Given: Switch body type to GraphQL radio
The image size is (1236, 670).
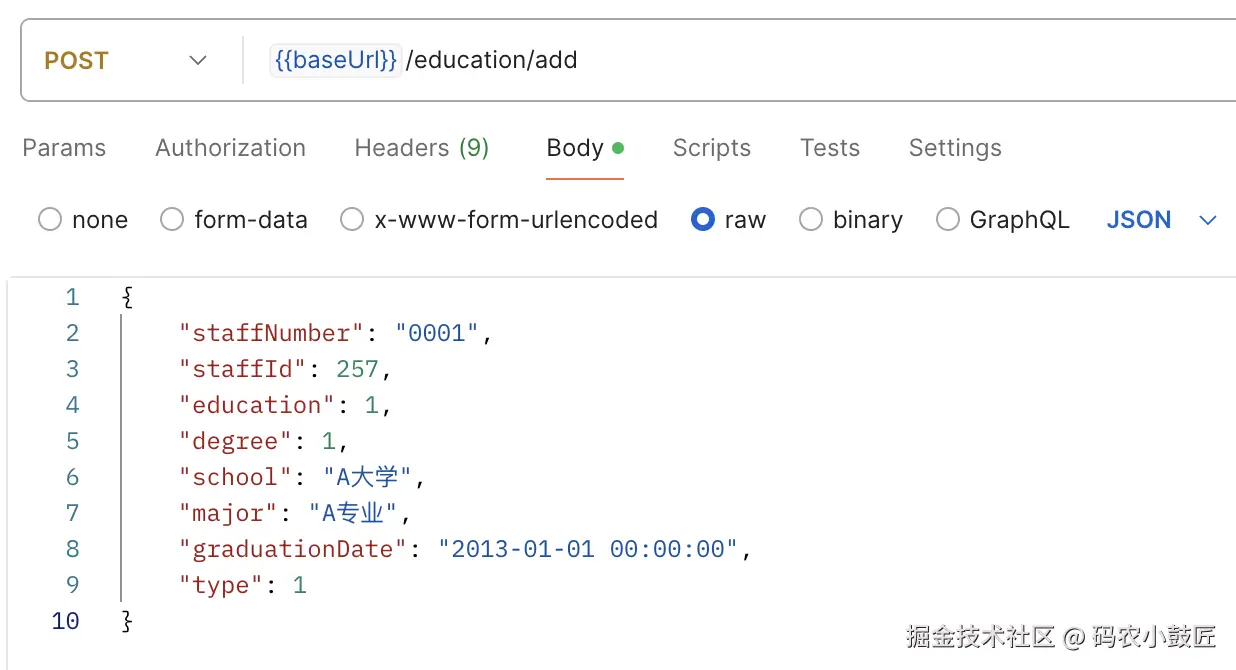Looking at the screenshot, I should [947, 220].
